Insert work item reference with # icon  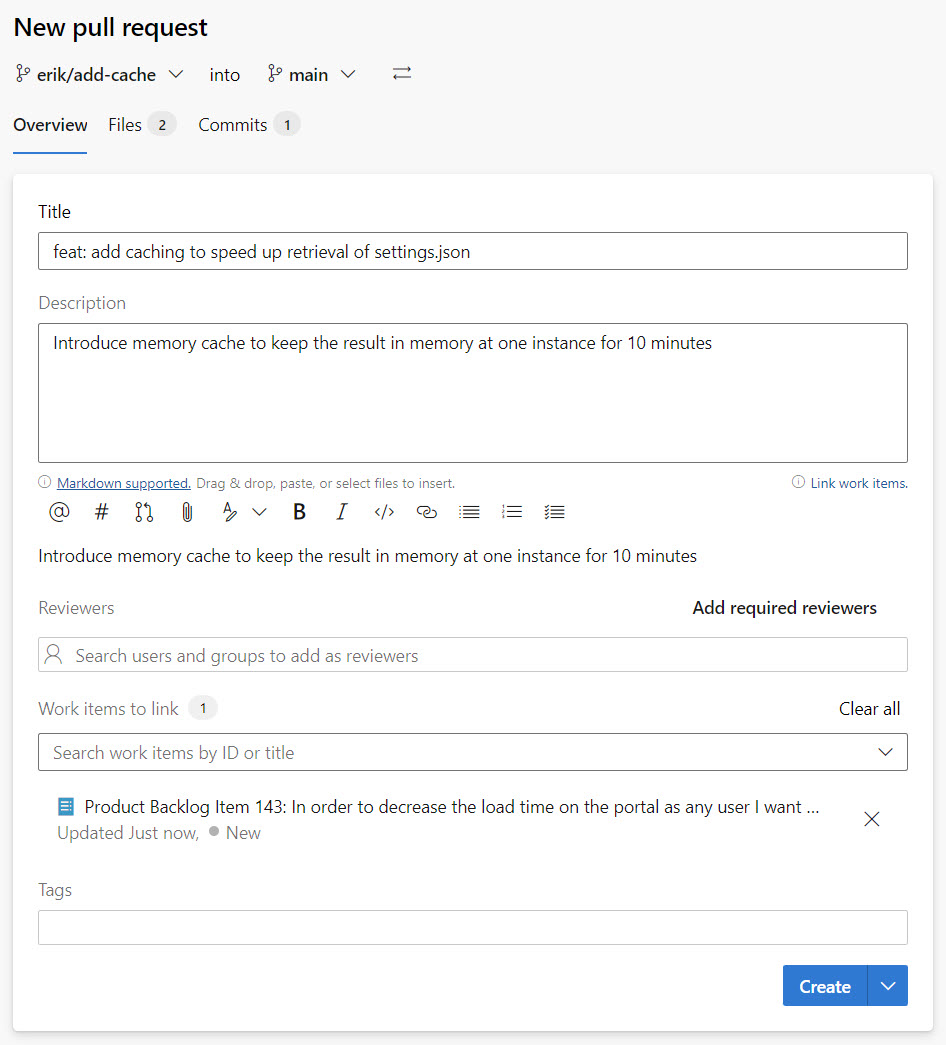tap(101, 512)
